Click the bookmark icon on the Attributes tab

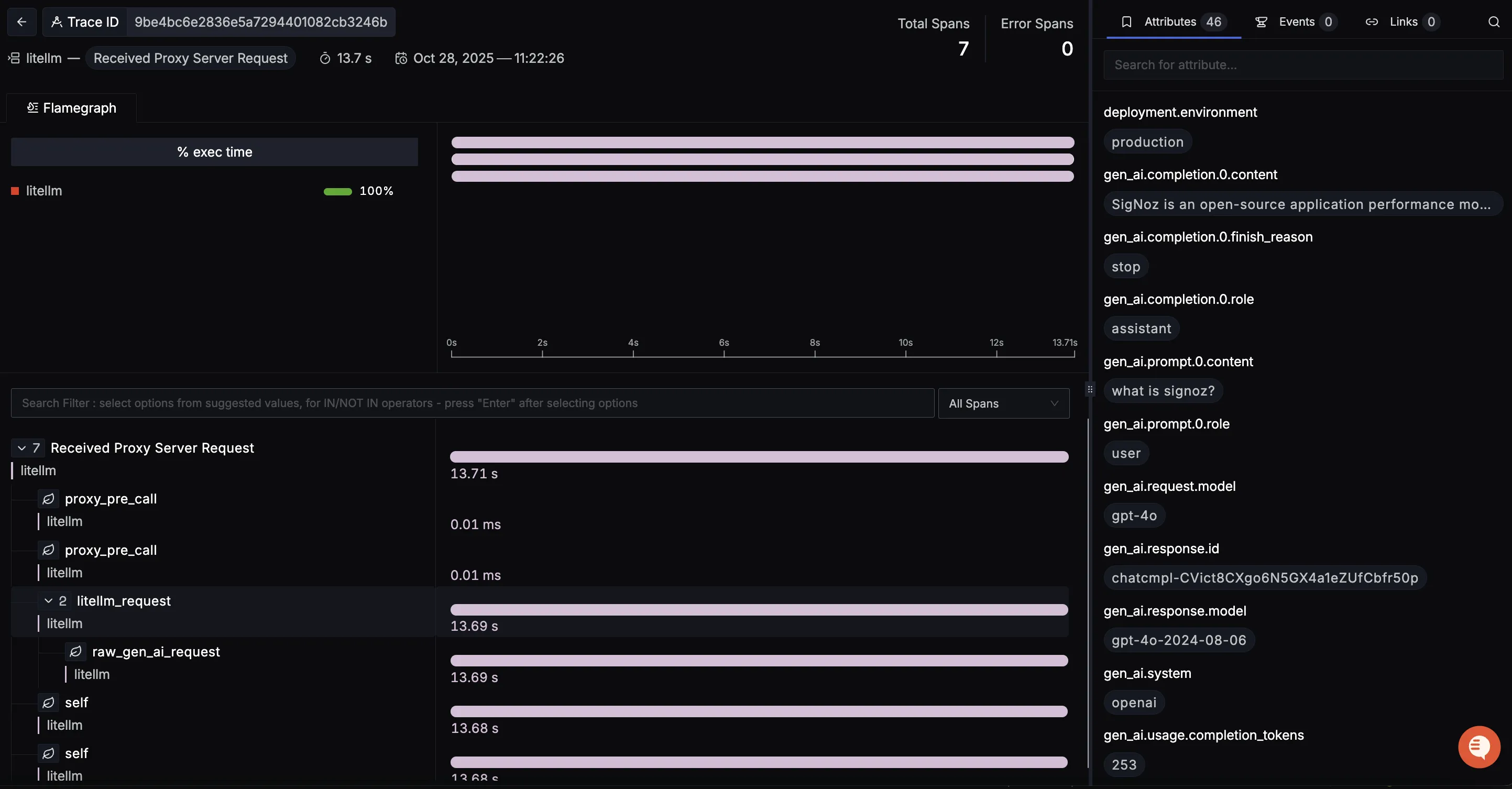tap(1126, 21)
